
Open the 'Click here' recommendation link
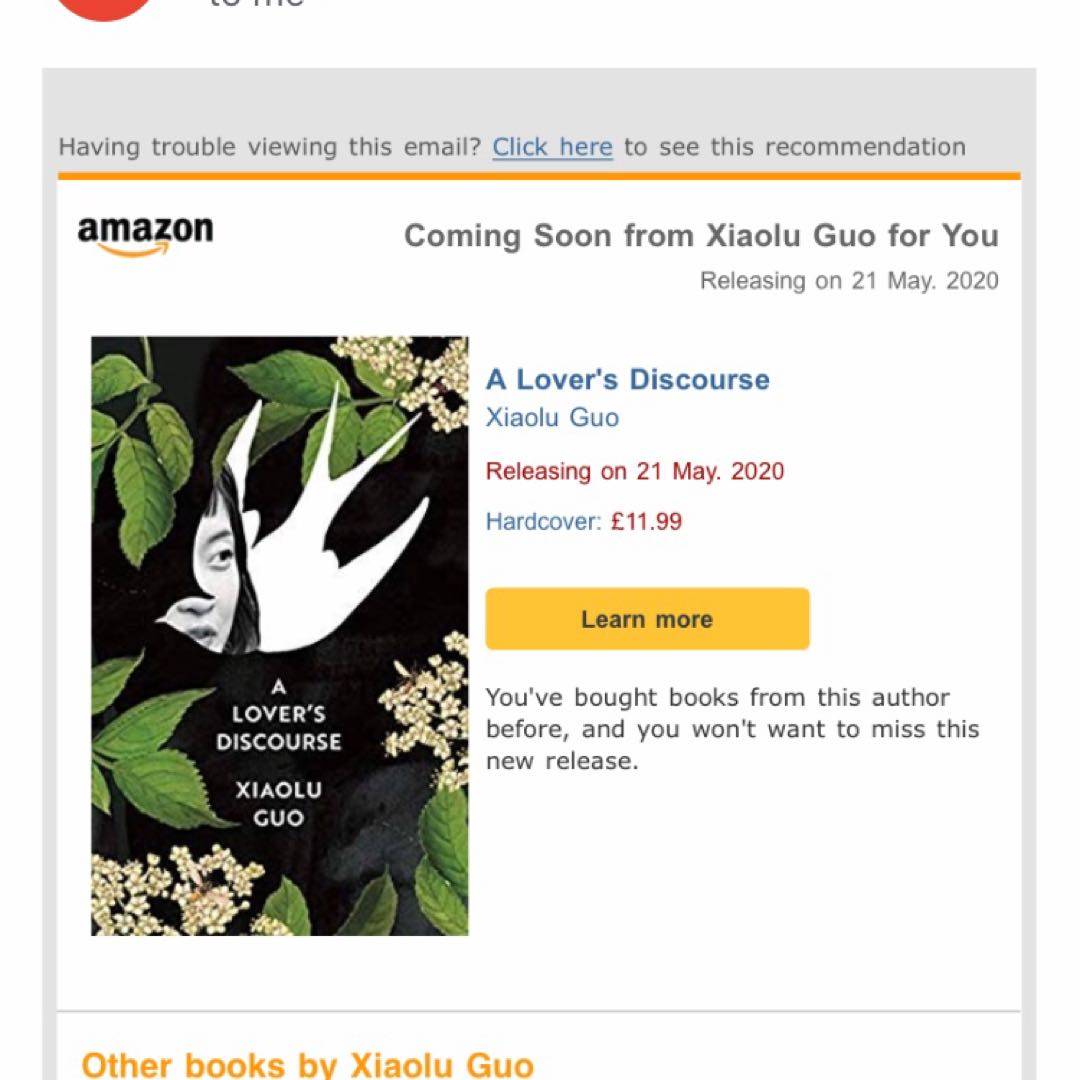tap(552, 147)
